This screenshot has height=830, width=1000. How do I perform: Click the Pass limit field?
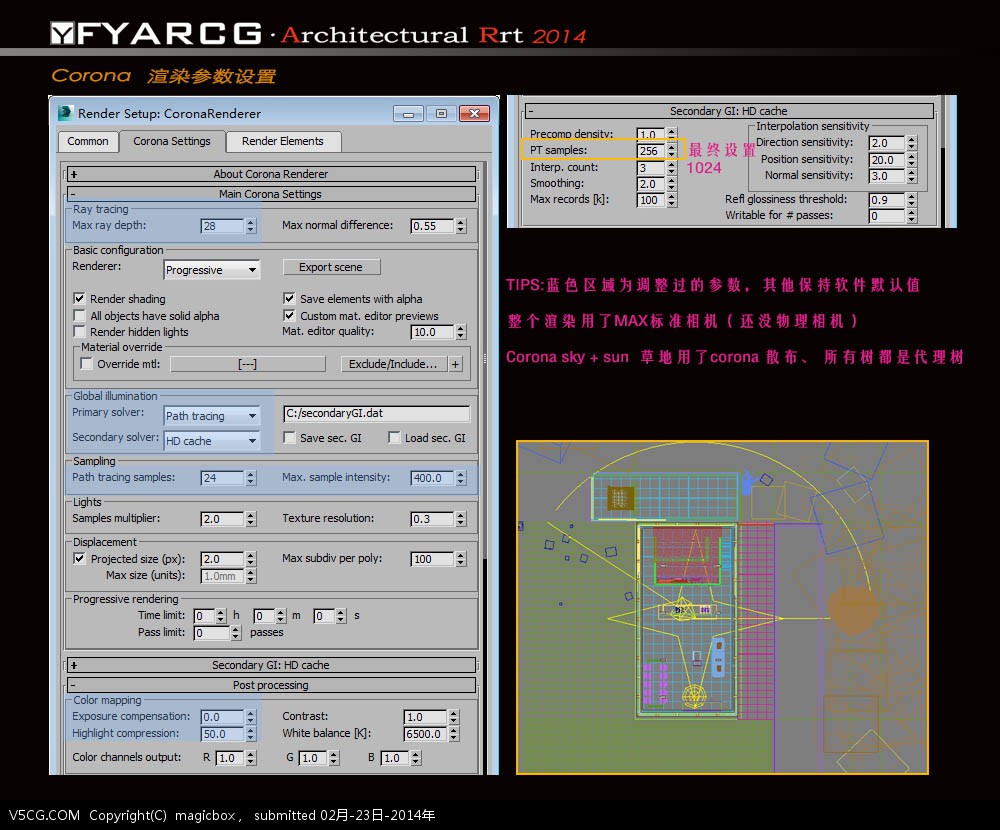(x=212, y=633)
